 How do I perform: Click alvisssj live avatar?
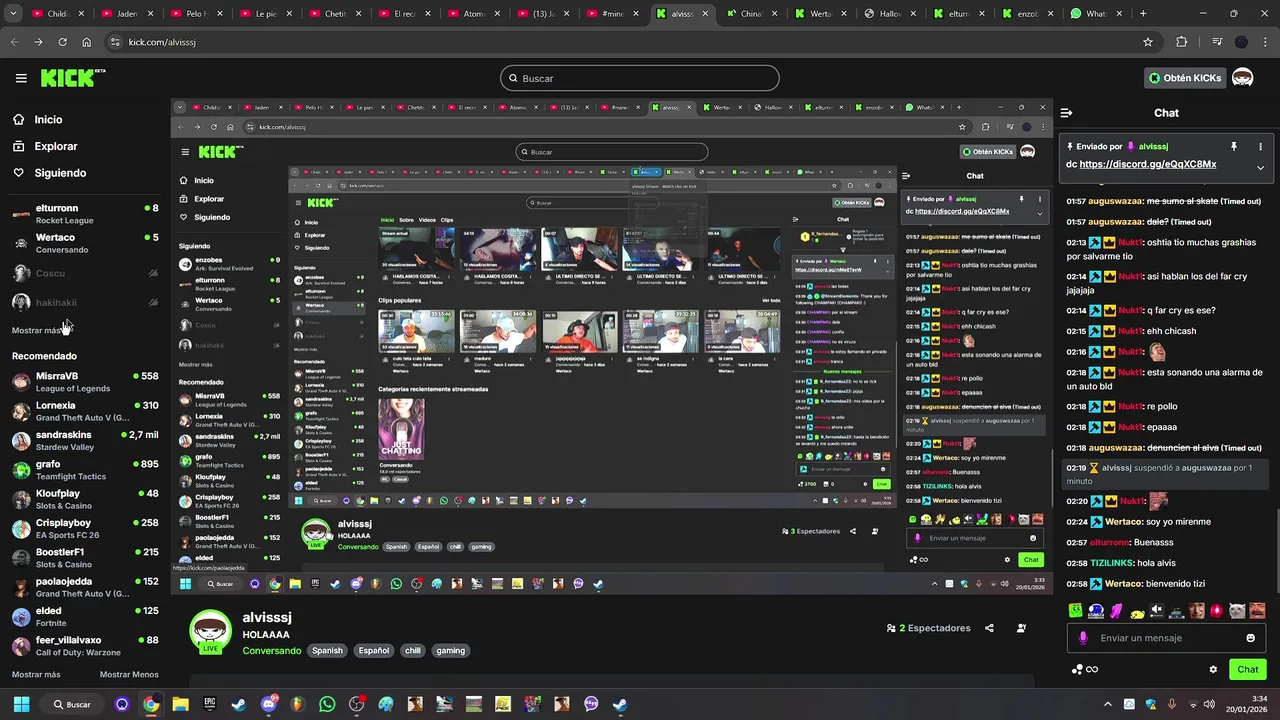pos(210,632)
